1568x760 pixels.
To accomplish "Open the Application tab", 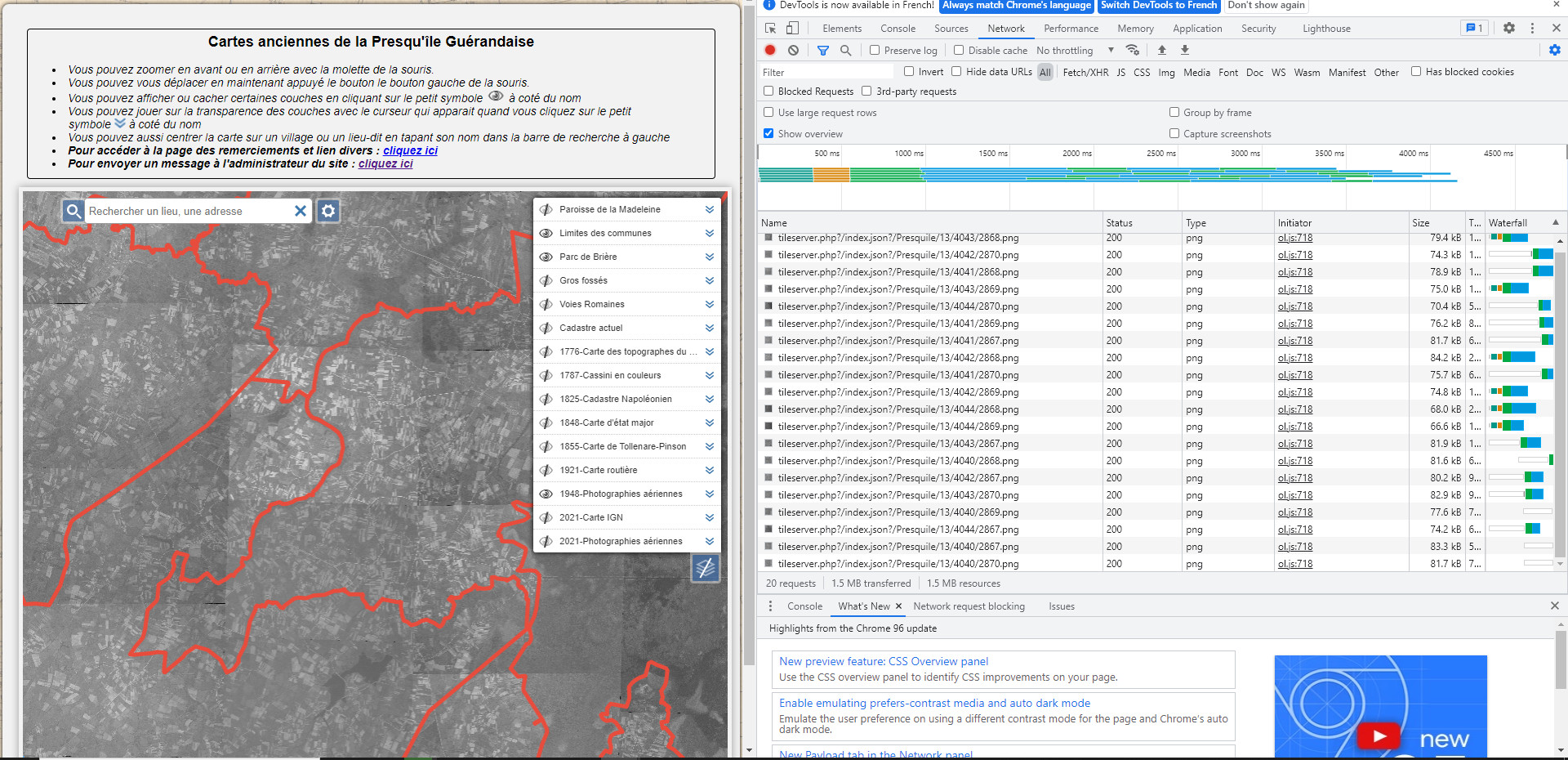I will click(x=1197, y=28).
